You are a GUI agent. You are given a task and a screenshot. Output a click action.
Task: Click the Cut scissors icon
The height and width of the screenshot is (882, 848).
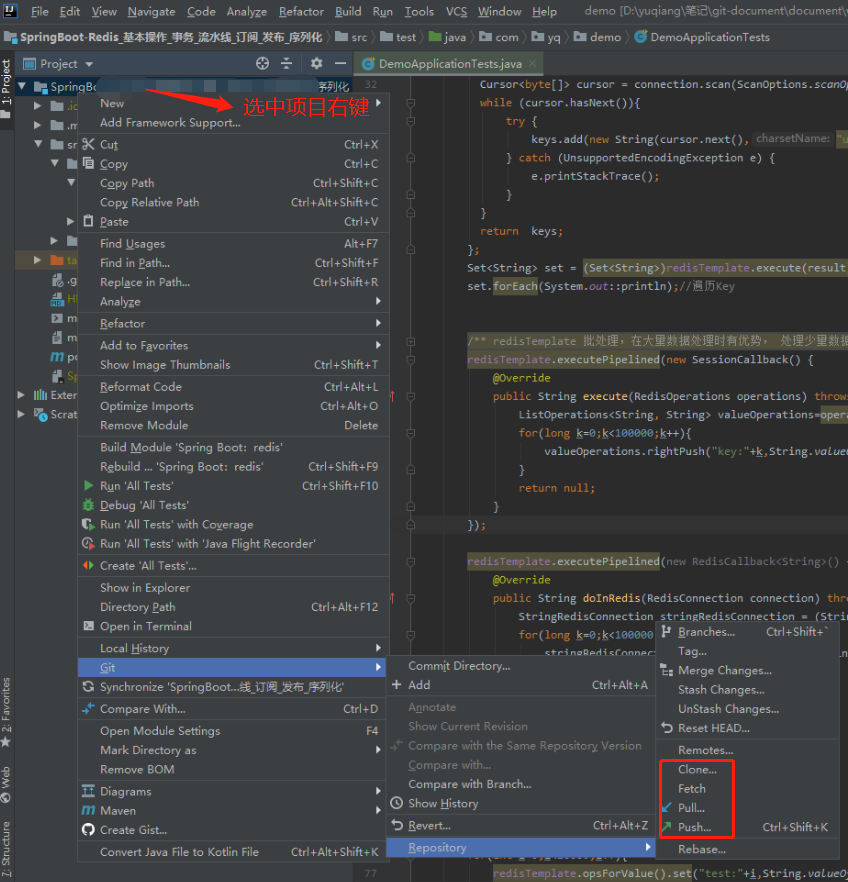point(88,144)
